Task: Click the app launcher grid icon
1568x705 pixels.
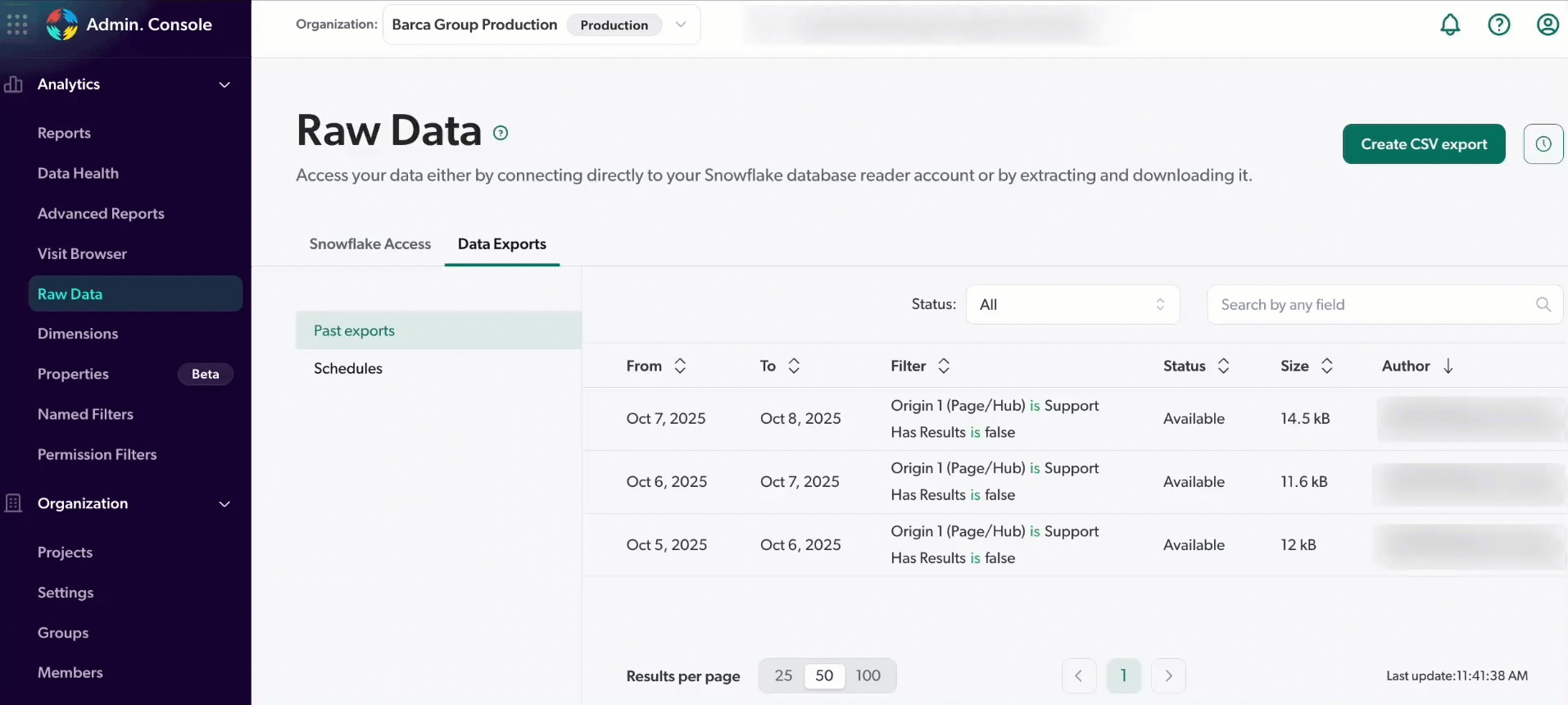Action: [17, 25]
